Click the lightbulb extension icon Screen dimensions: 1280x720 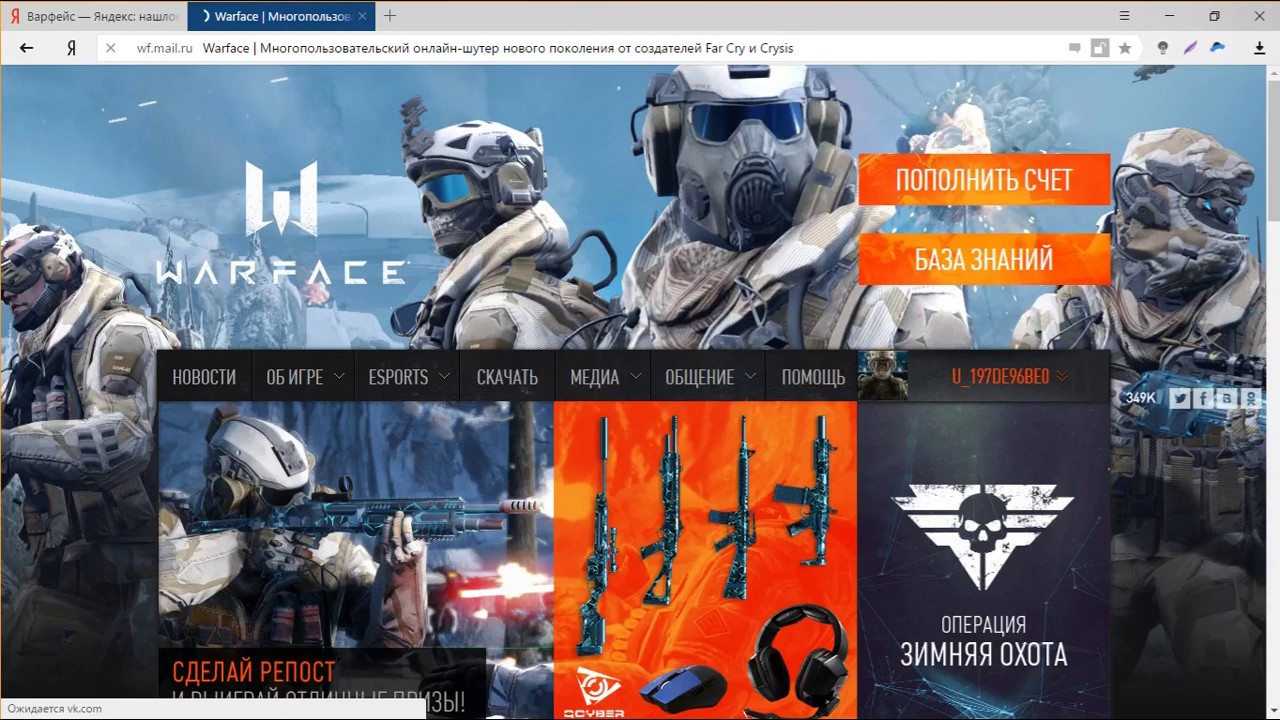pyautogui.click(x=1162, y=48)
